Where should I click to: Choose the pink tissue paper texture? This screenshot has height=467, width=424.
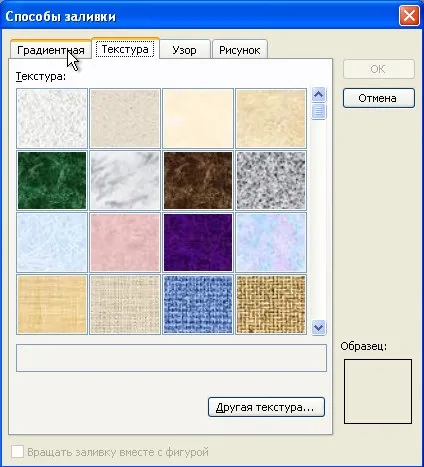125,242
